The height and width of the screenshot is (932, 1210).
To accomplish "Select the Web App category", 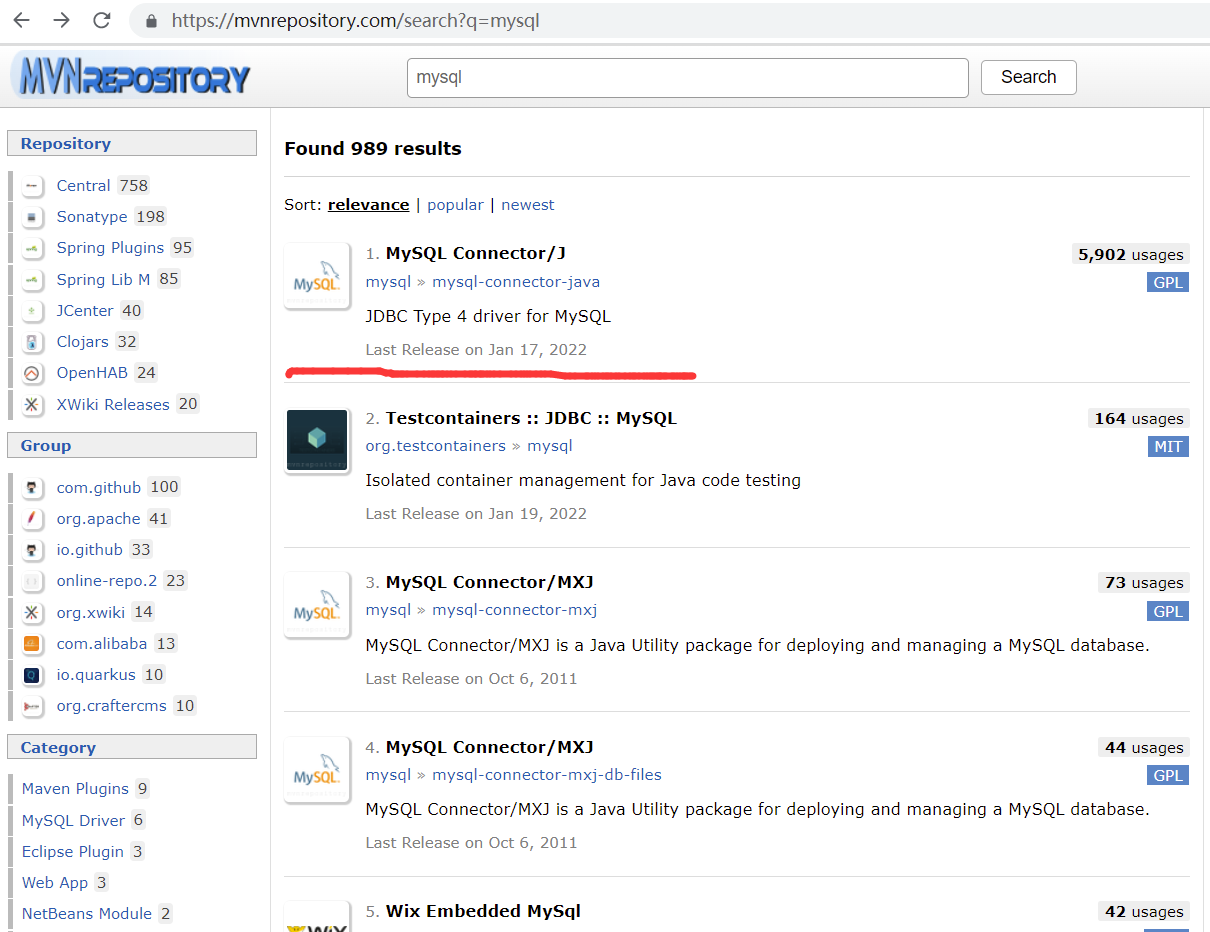I will (55, 883).
